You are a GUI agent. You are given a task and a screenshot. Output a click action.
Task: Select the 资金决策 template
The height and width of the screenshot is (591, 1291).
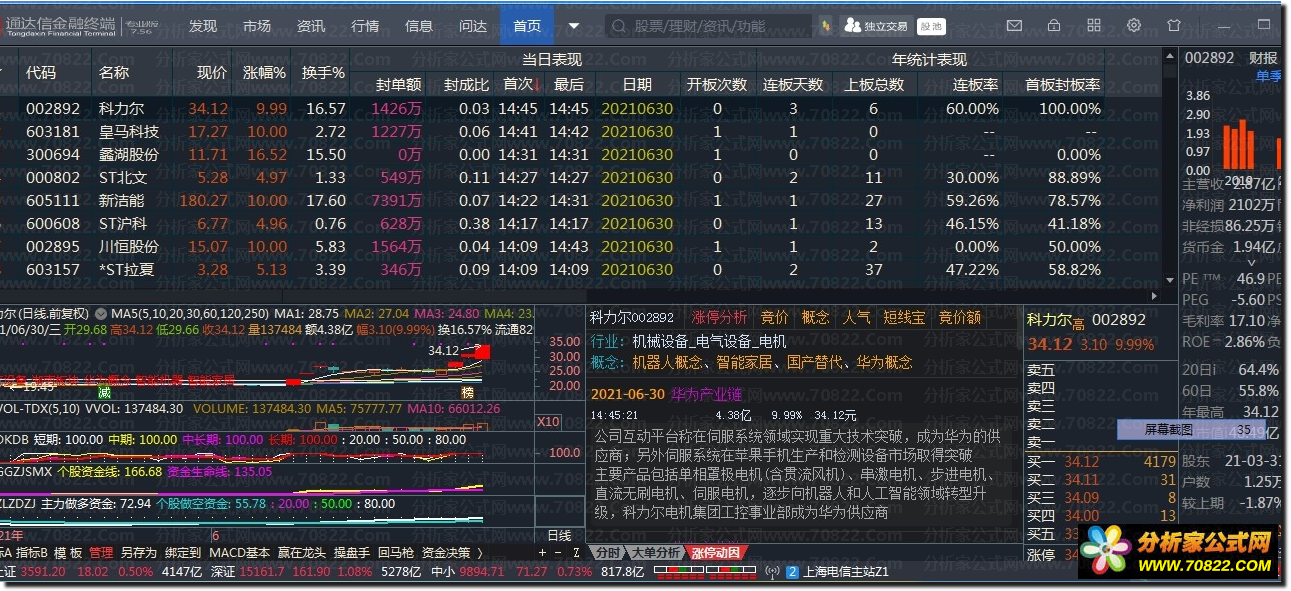pyautogui.click(x=446, y=552)
